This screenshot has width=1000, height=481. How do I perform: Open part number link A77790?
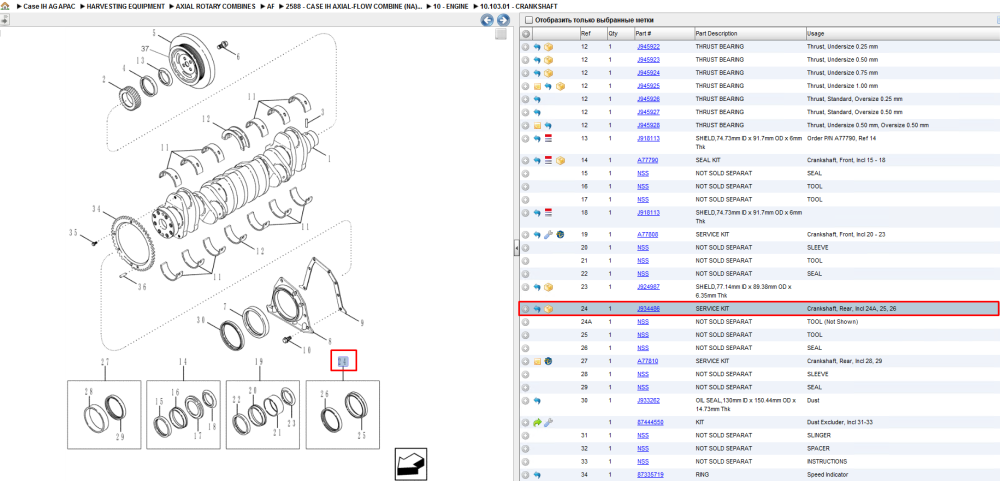[x=647, y=160]
